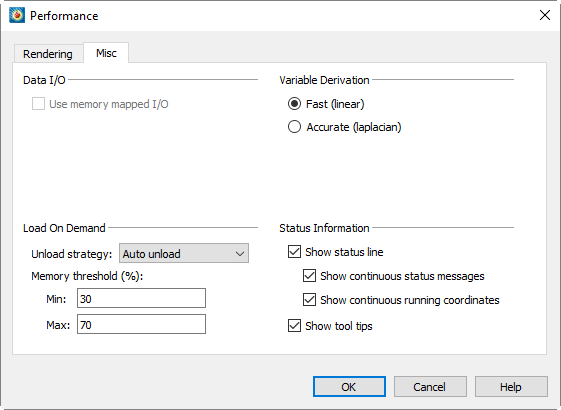Select the Misc tab

[x=106, y=53]
